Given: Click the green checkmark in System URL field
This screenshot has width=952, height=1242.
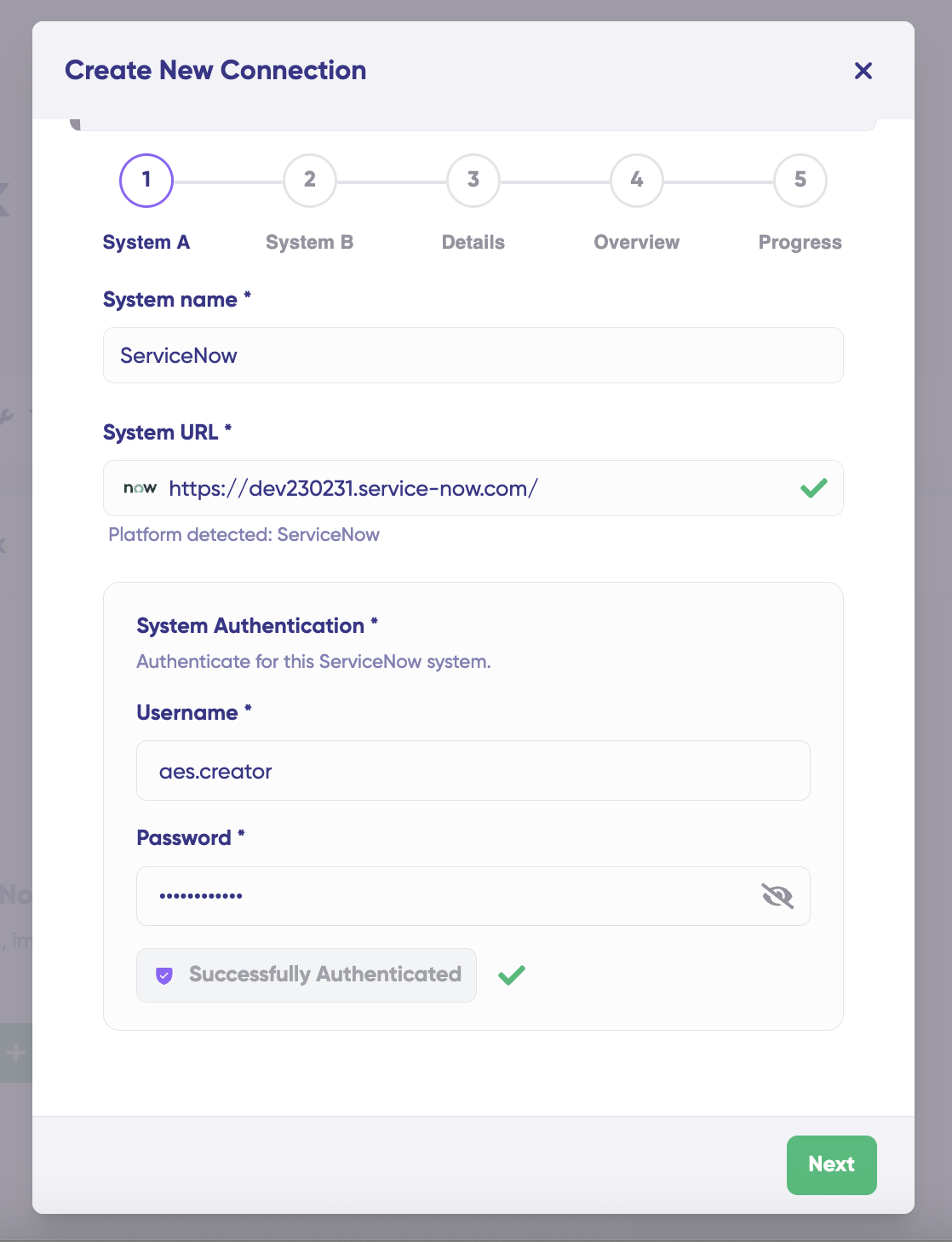Looking at the screenshot, I should [813, 488].
